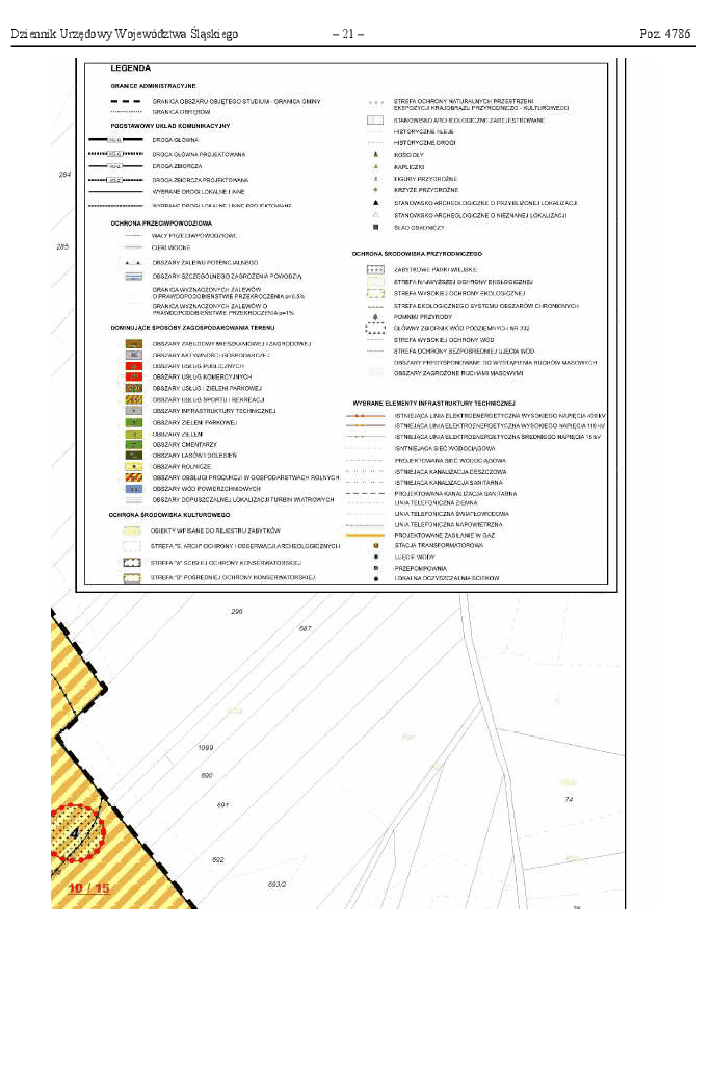Click the dotted groundwater reservoir NR 332 symbol
Viewport: 707px width, 1089px height.
tap(376, 328)
